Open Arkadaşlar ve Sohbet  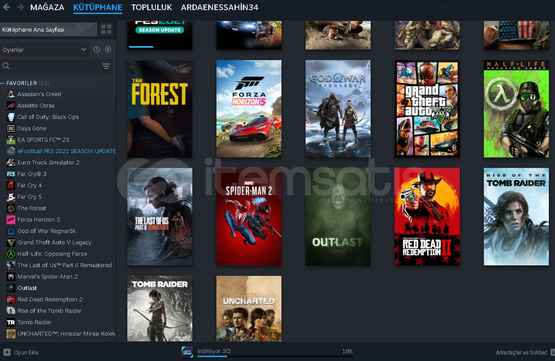click(521, 353)
